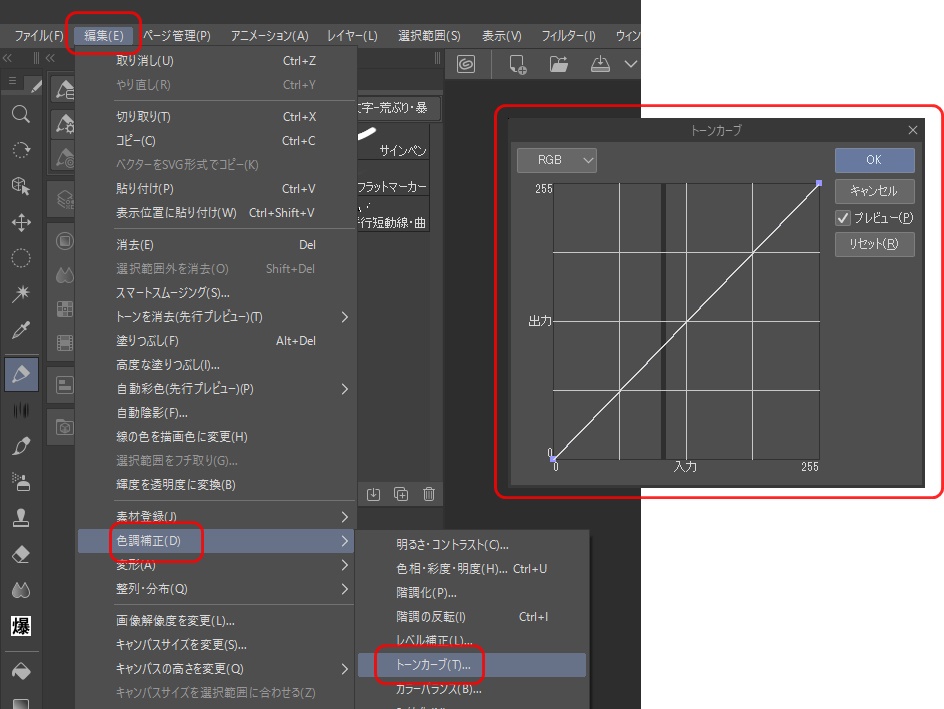Select the elliptical Selection area tool
The image size is (944, 709).
(21, 258)
